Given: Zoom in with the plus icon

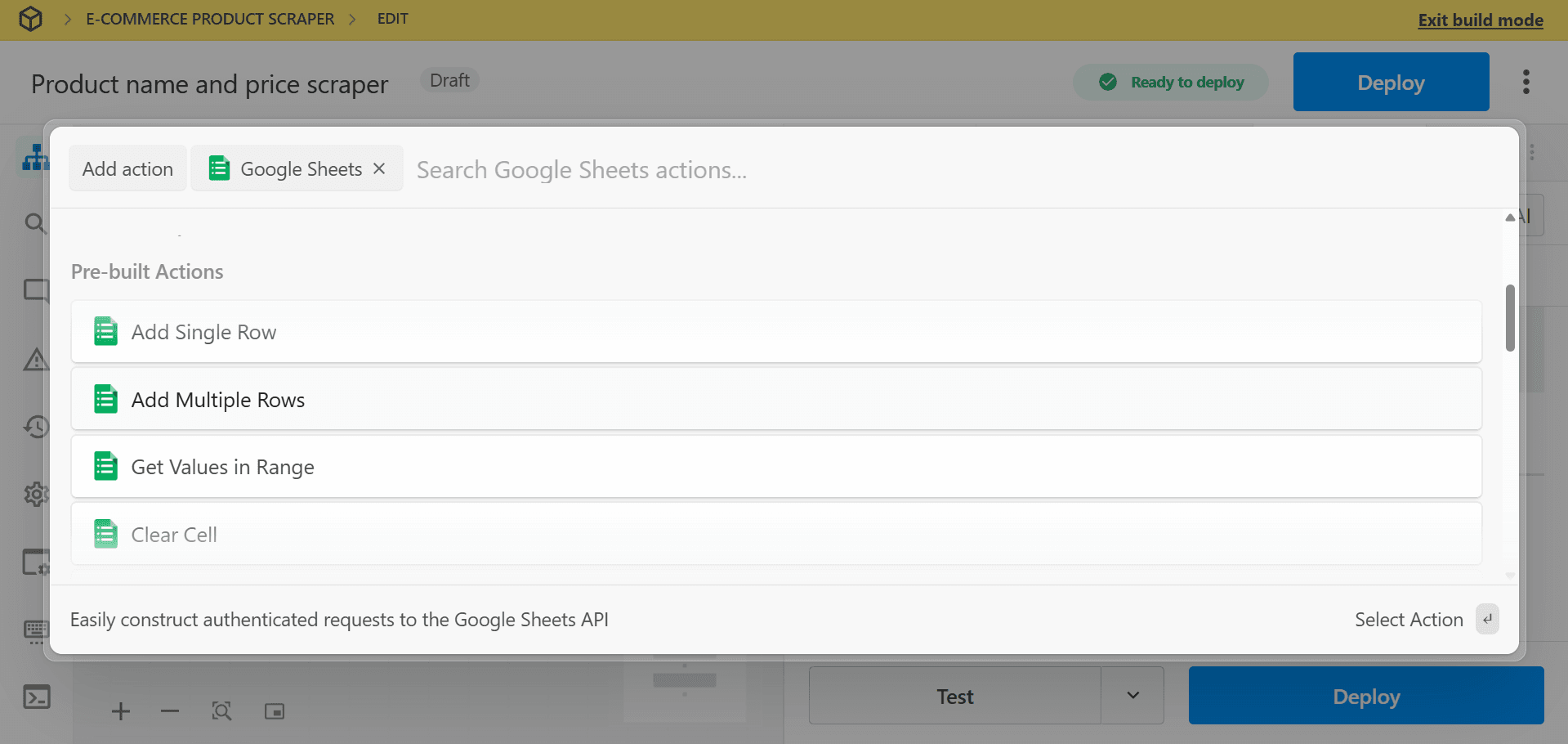Looking at the screenshot, I should pos(121,711).
